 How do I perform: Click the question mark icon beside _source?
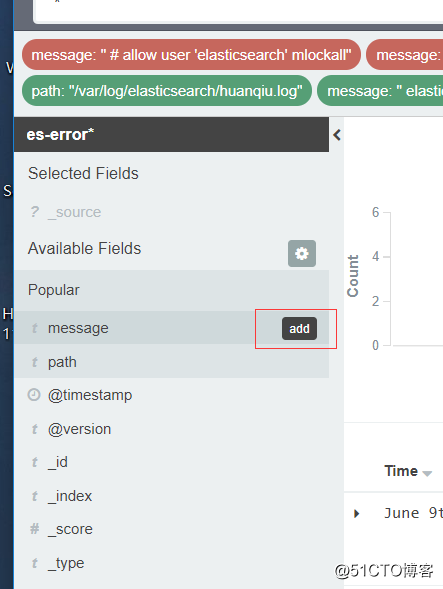[34, 212]
